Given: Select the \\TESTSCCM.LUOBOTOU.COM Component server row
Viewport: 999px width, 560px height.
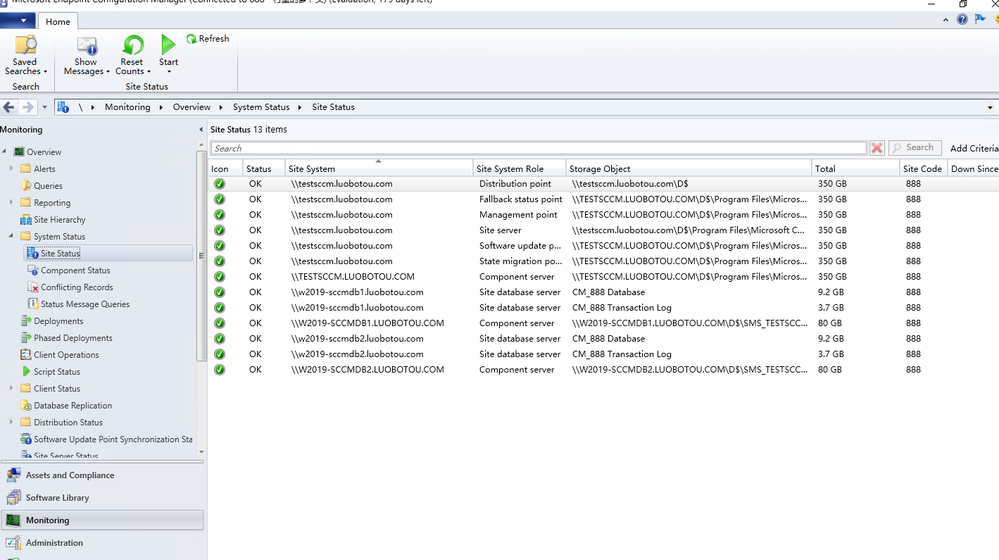Looking at the screenshot, I should (x=604, y=276).
